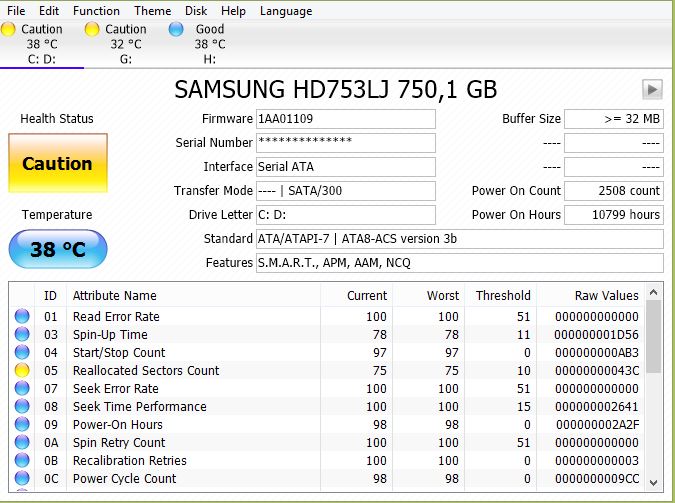The image size is (675, 503).
Task: Select the Power-On Hours attribute name
Action: point(118,425)
